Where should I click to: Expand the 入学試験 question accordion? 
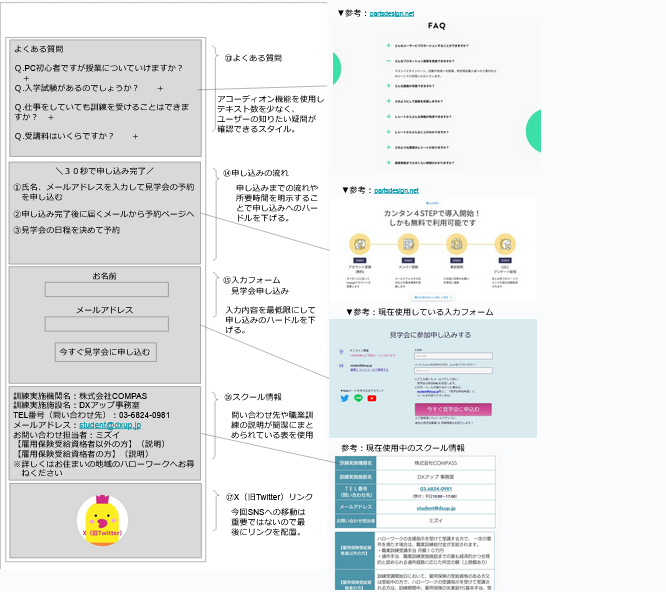[159, 89]
